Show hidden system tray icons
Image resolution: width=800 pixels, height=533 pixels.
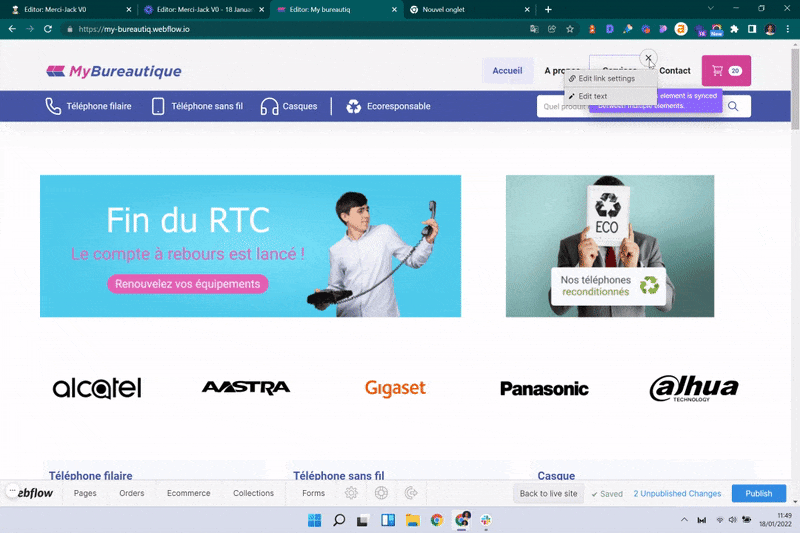(x=684, y=520)
